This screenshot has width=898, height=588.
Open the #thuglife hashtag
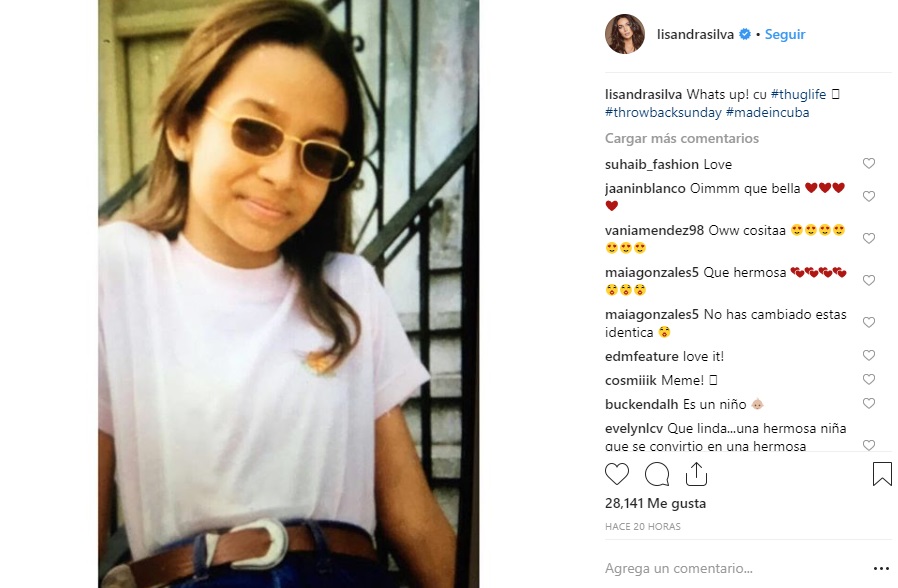coord(798,93)
